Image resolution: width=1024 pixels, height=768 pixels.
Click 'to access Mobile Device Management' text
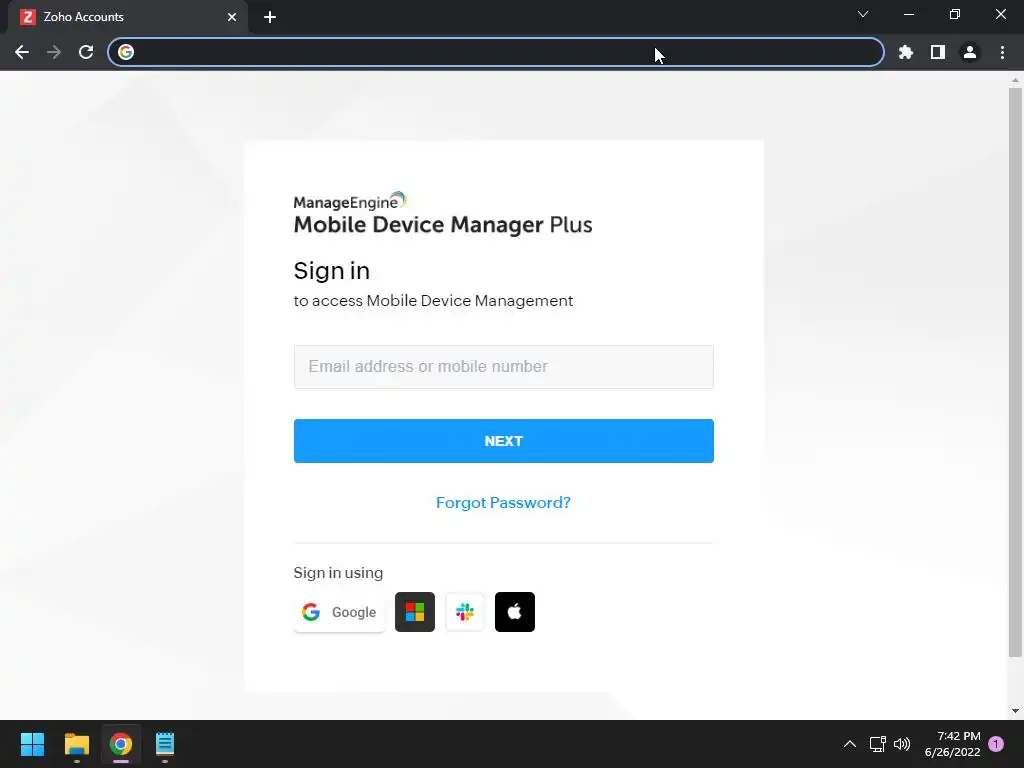[x=433, y=301]
